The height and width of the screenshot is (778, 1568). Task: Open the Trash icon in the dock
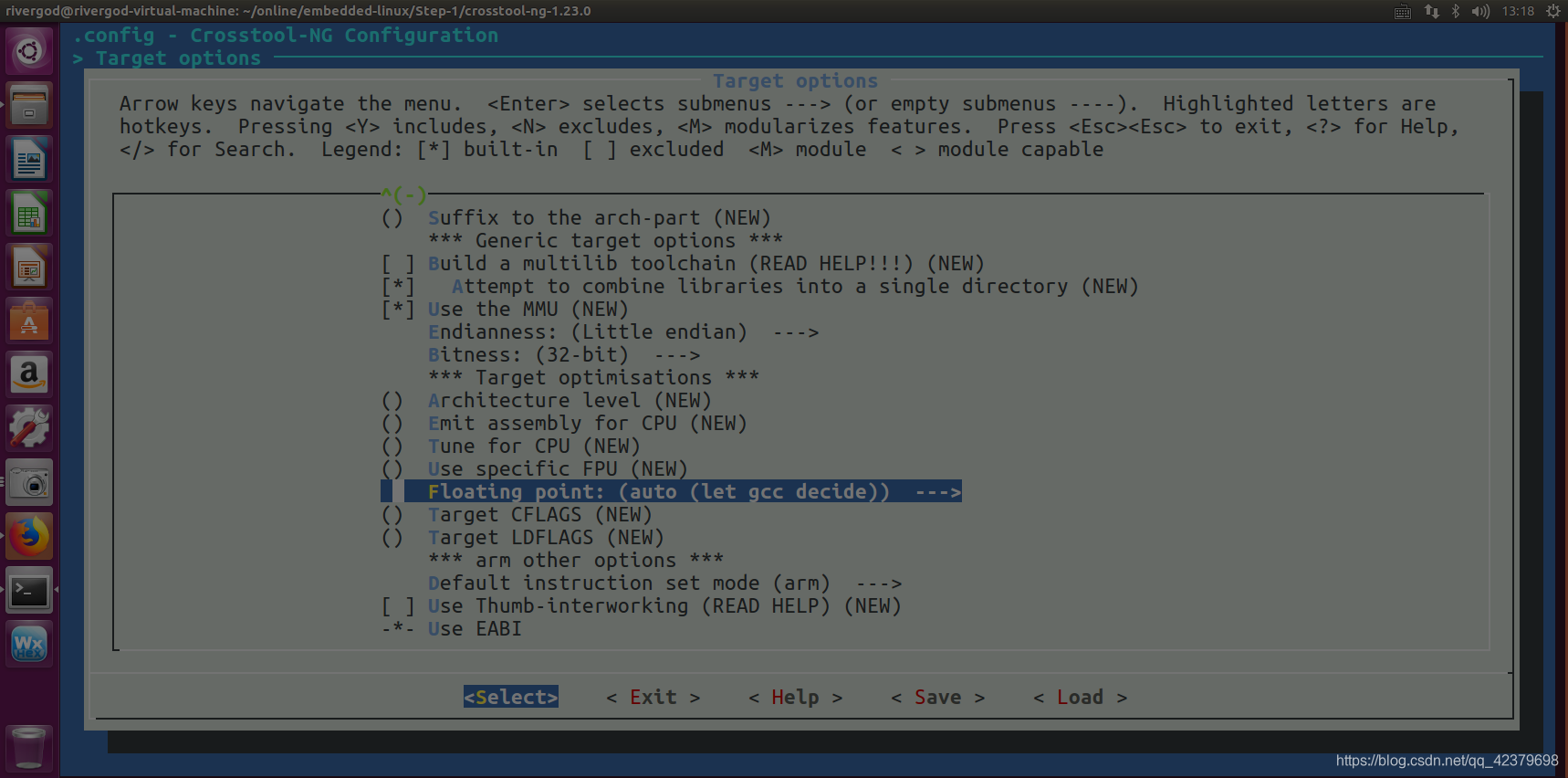pos(29,747)
